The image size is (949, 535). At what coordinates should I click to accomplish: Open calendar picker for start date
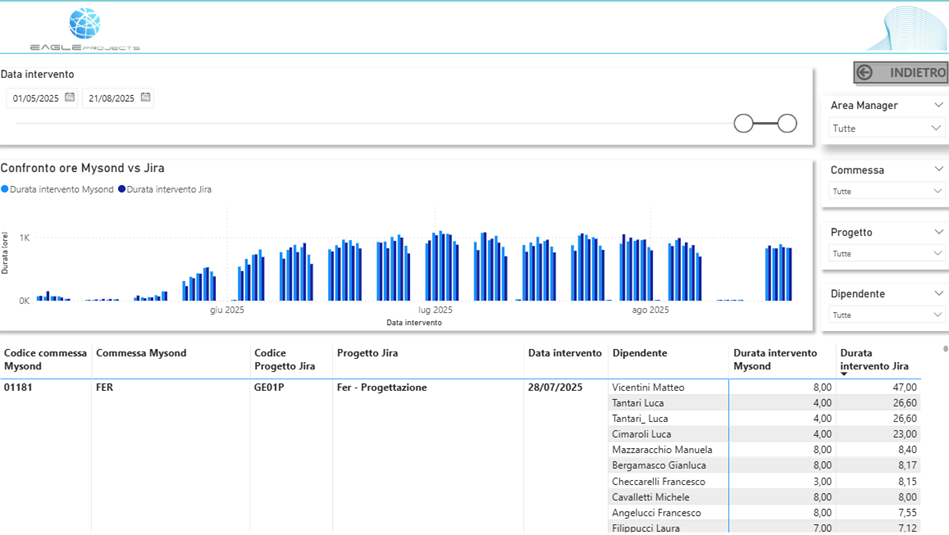70,98
